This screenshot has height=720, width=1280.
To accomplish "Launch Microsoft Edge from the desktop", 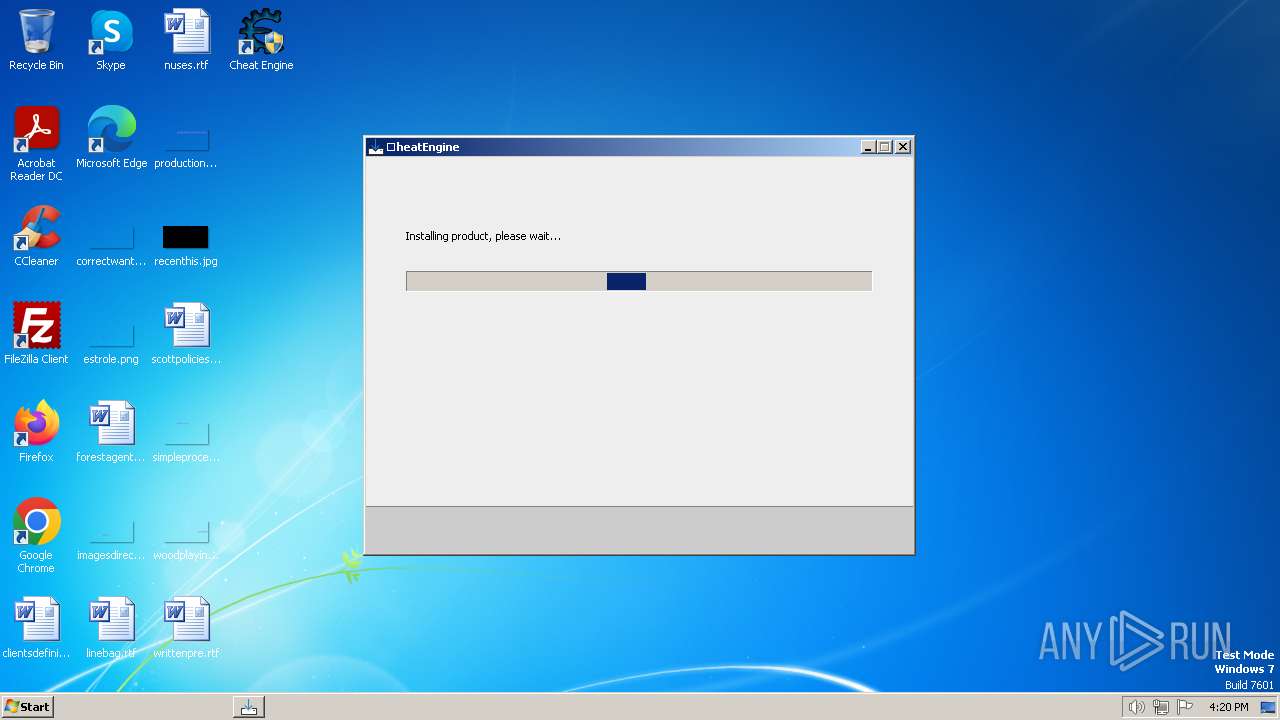I will 111,138.
